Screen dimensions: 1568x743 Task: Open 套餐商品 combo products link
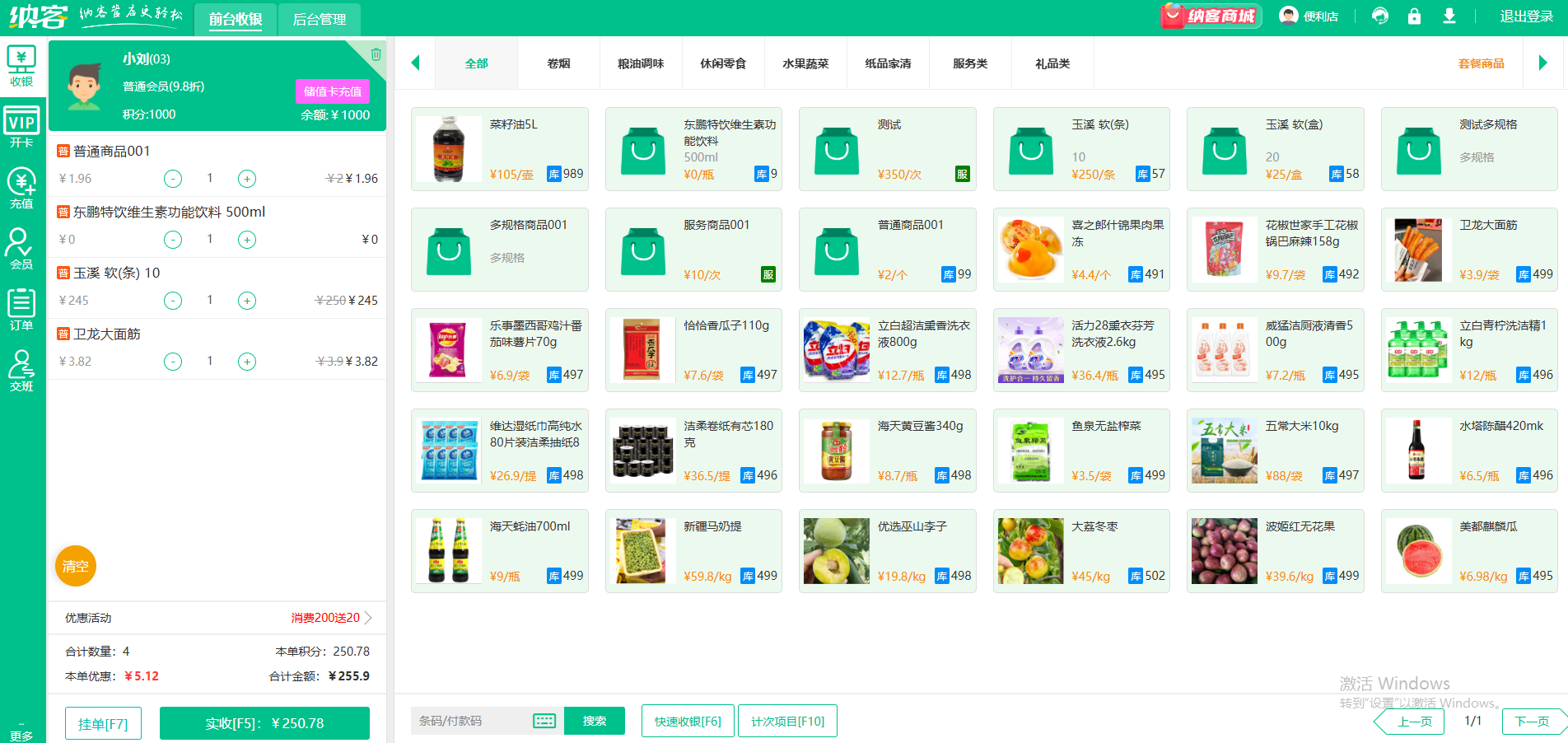coord(1481,63)
